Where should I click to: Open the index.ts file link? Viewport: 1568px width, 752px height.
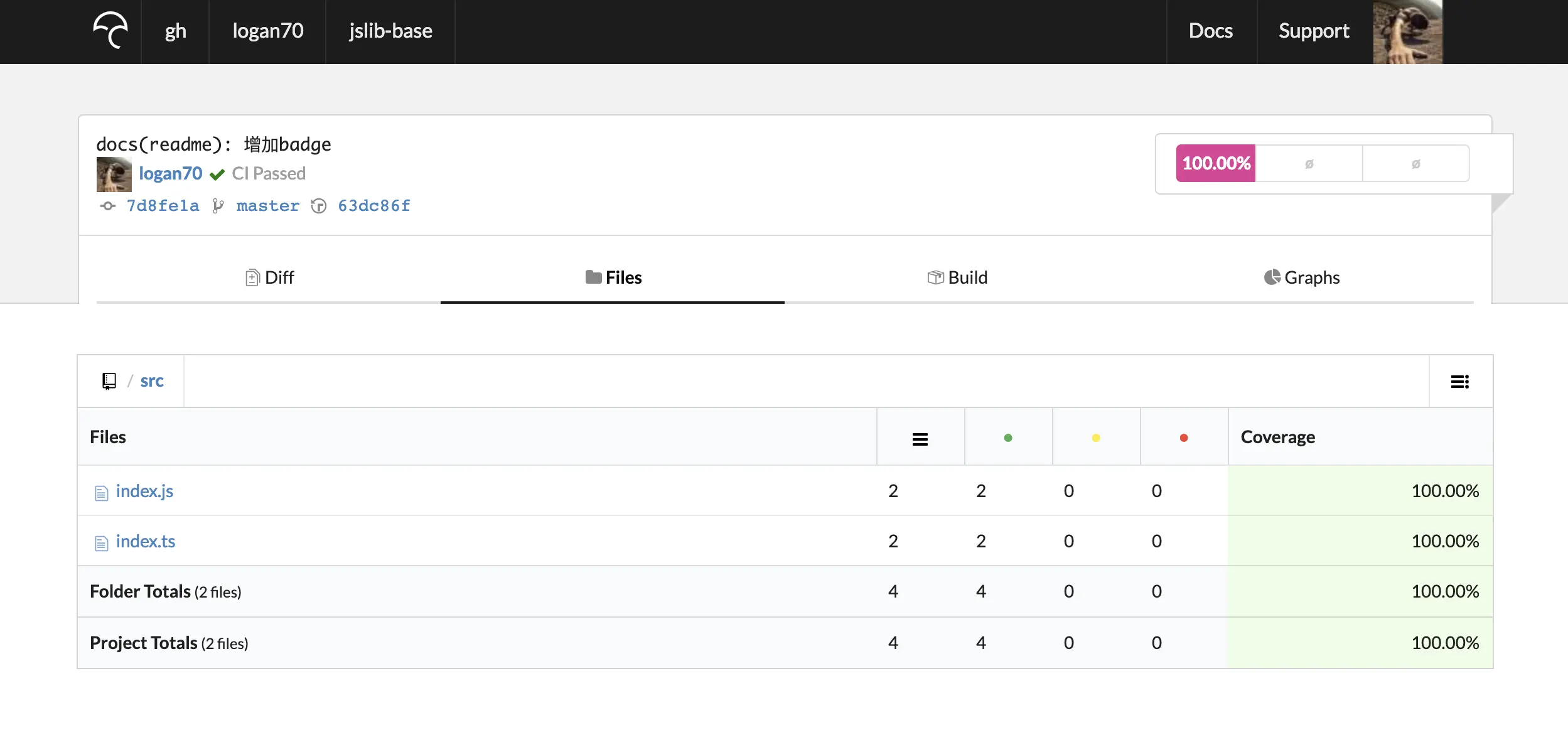[x=145, y=541]
